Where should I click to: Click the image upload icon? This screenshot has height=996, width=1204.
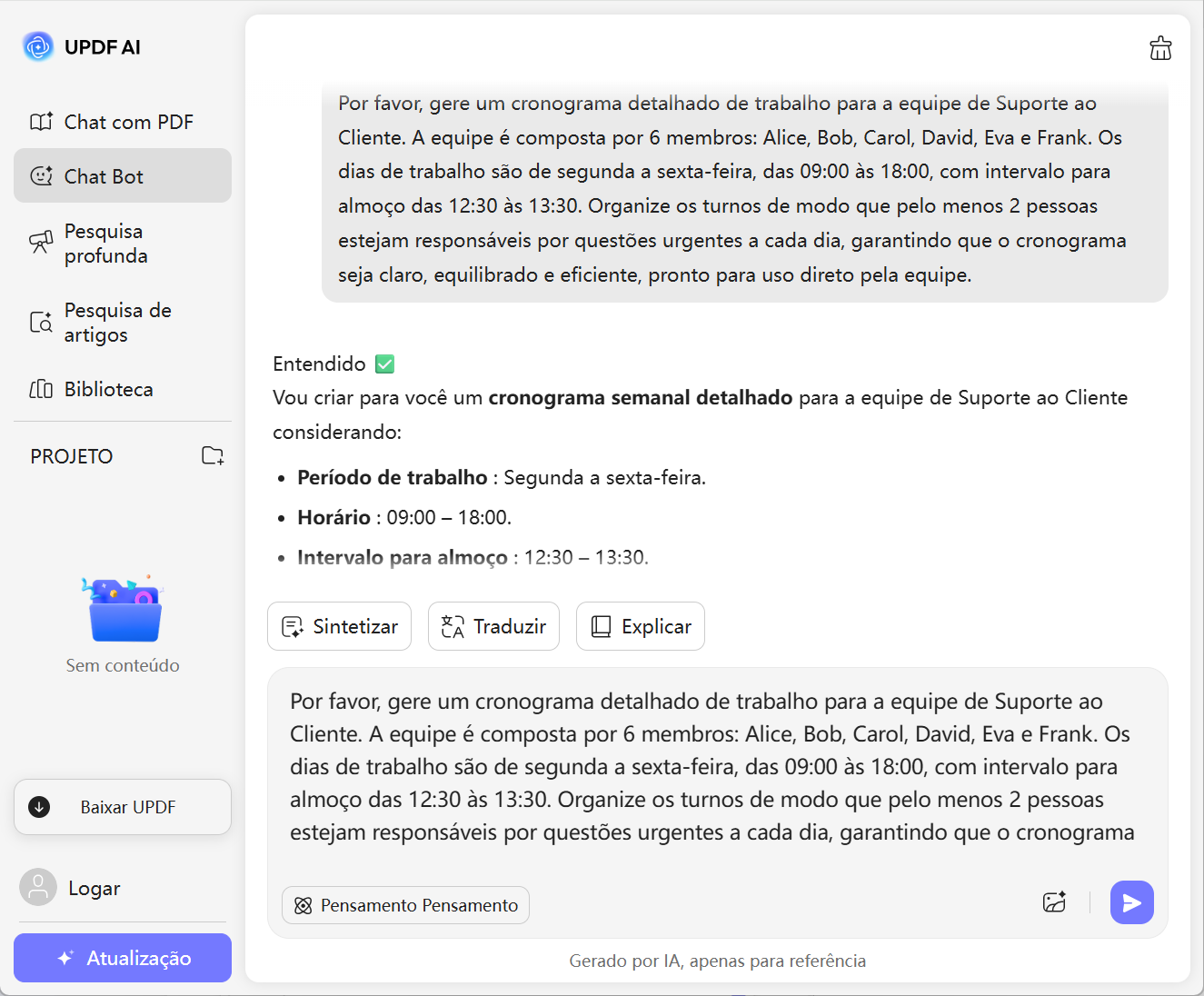point(1054,902)
